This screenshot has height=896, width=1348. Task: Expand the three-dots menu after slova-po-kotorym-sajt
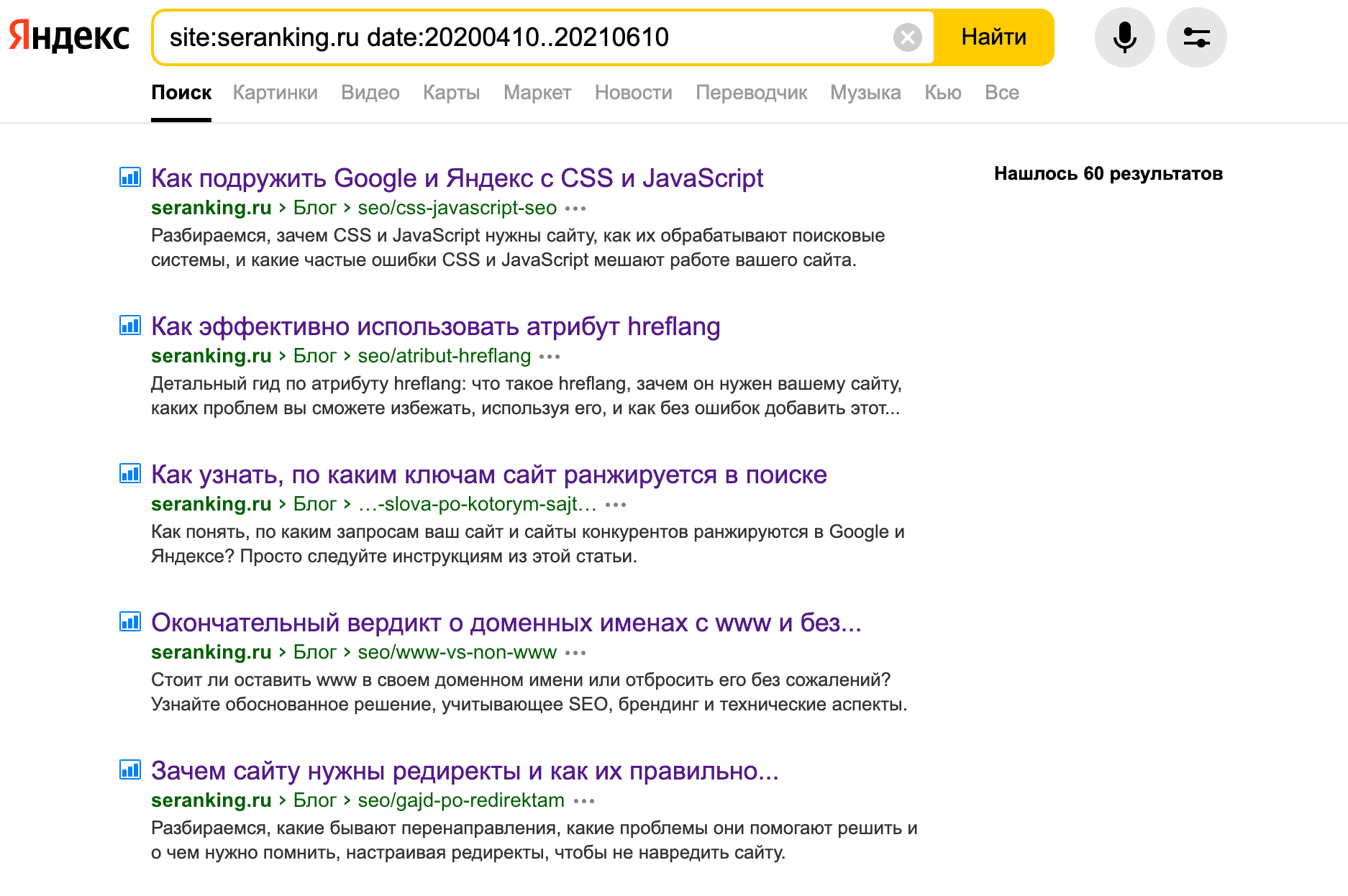coord(616,505)
